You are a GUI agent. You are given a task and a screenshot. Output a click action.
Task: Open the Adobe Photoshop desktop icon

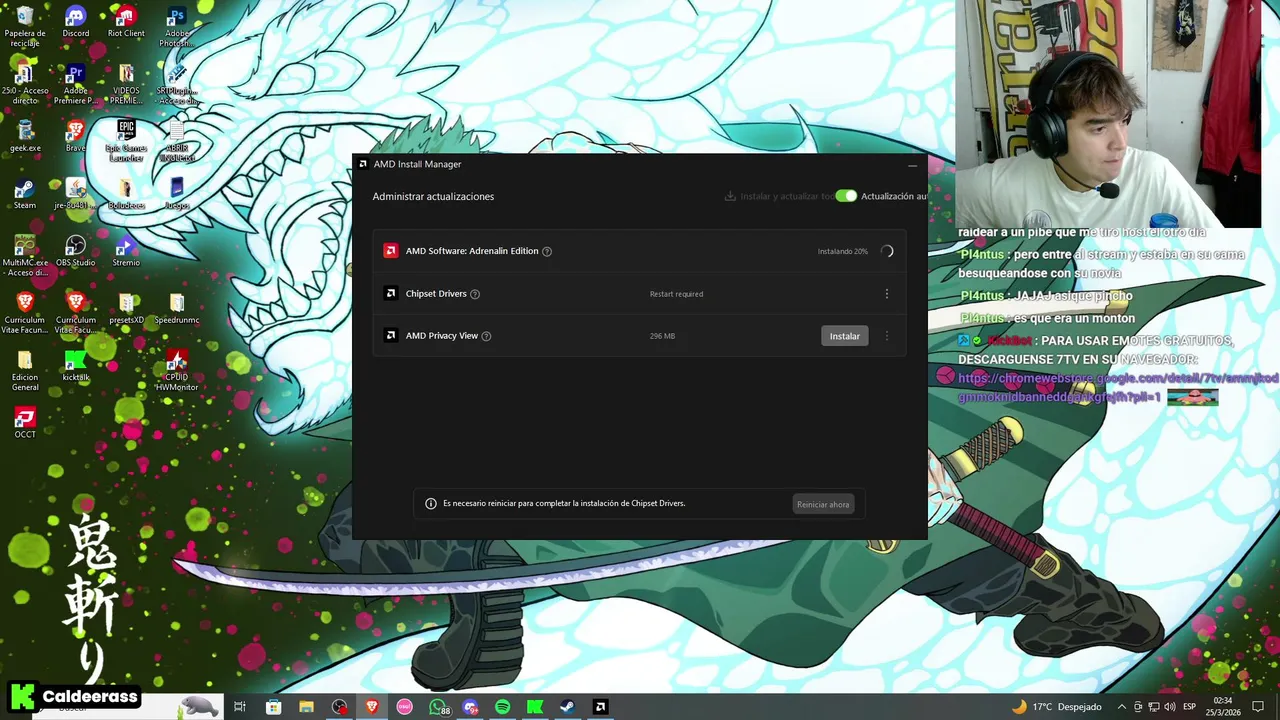[x=176, y=27]
